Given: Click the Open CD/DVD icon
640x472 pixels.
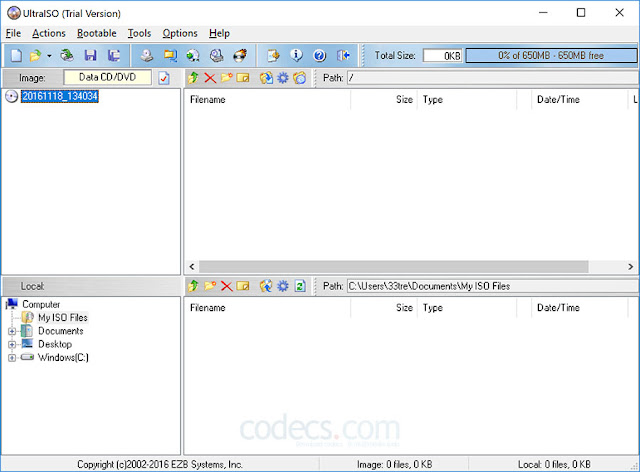Looking at the screenshot, I should pos(67,55).
